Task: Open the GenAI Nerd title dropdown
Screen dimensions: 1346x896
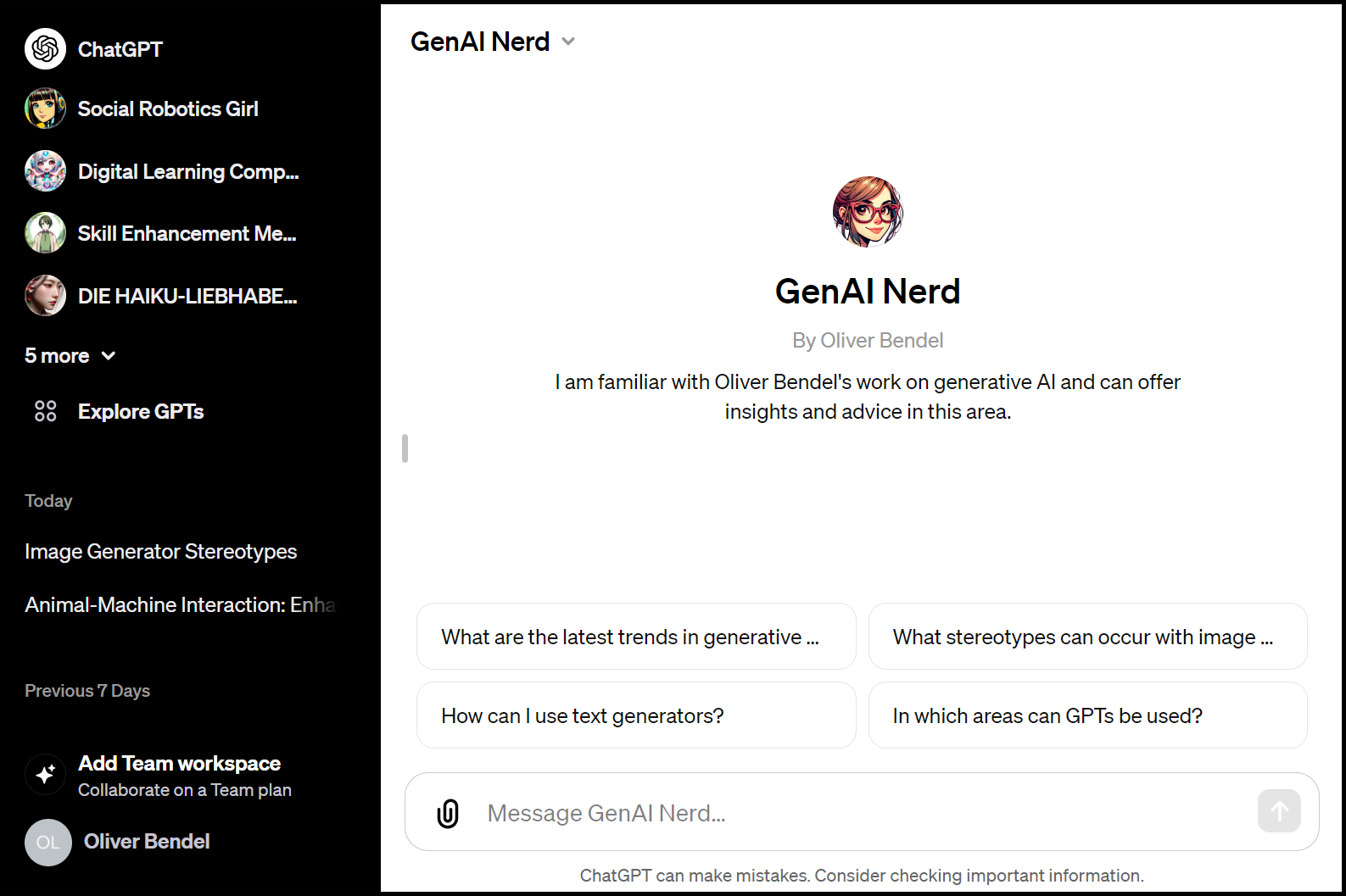Action: (493, 42)
